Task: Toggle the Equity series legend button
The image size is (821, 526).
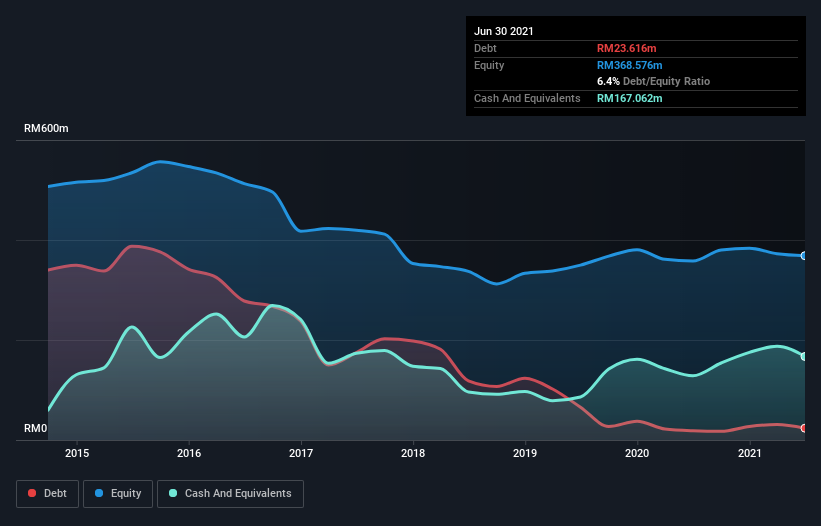Action: [118, 494]
